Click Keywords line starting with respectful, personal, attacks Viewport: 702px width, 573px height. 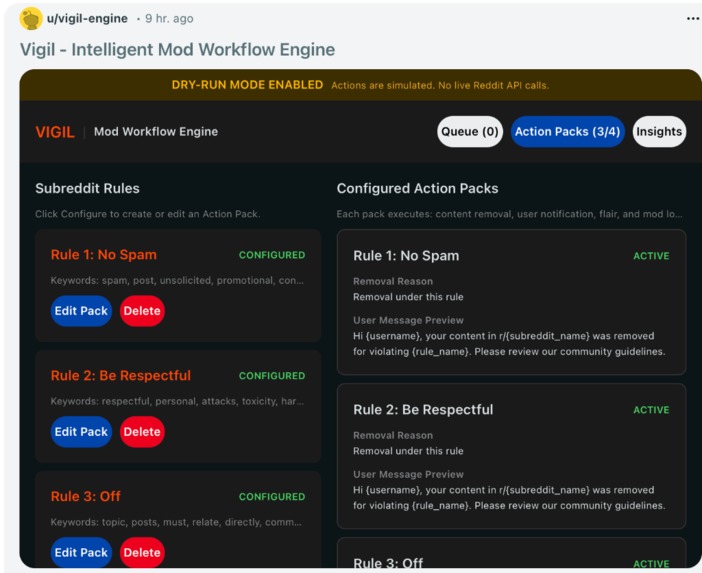pyautogui.click(x=177, y=402)
